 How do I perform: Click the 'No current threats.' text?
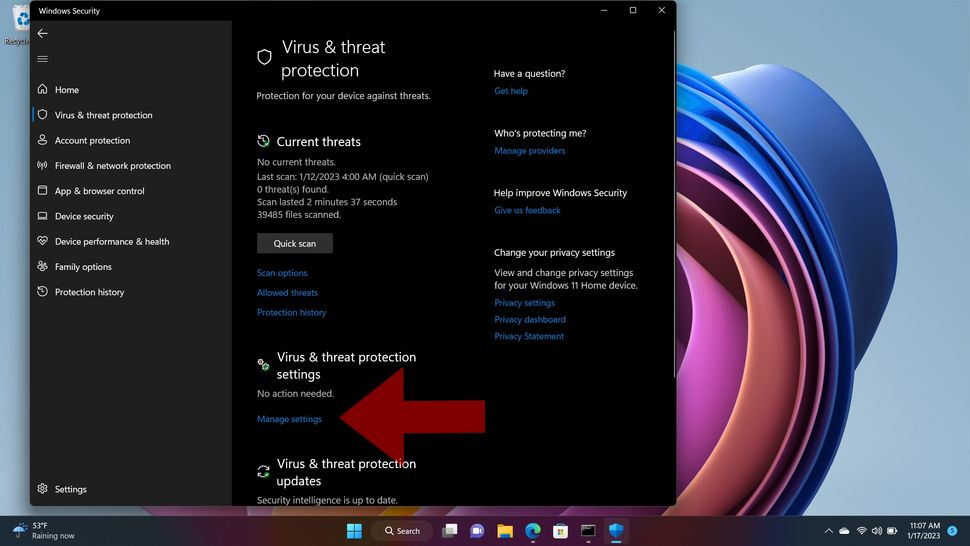pyautogui.click(x=296, y=162)
